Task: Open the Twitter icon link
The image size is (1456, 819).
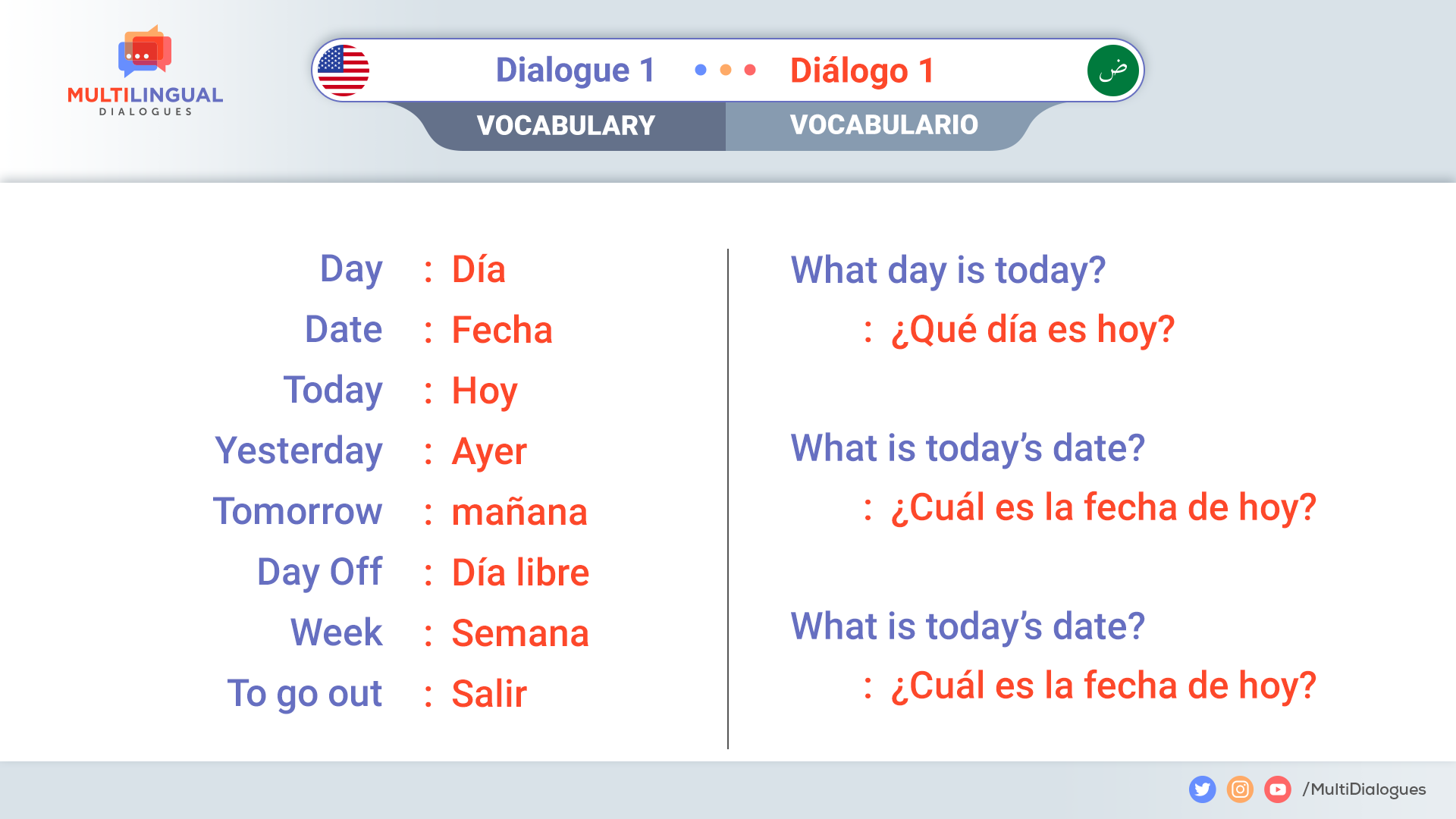Action: coord(1202,789)
